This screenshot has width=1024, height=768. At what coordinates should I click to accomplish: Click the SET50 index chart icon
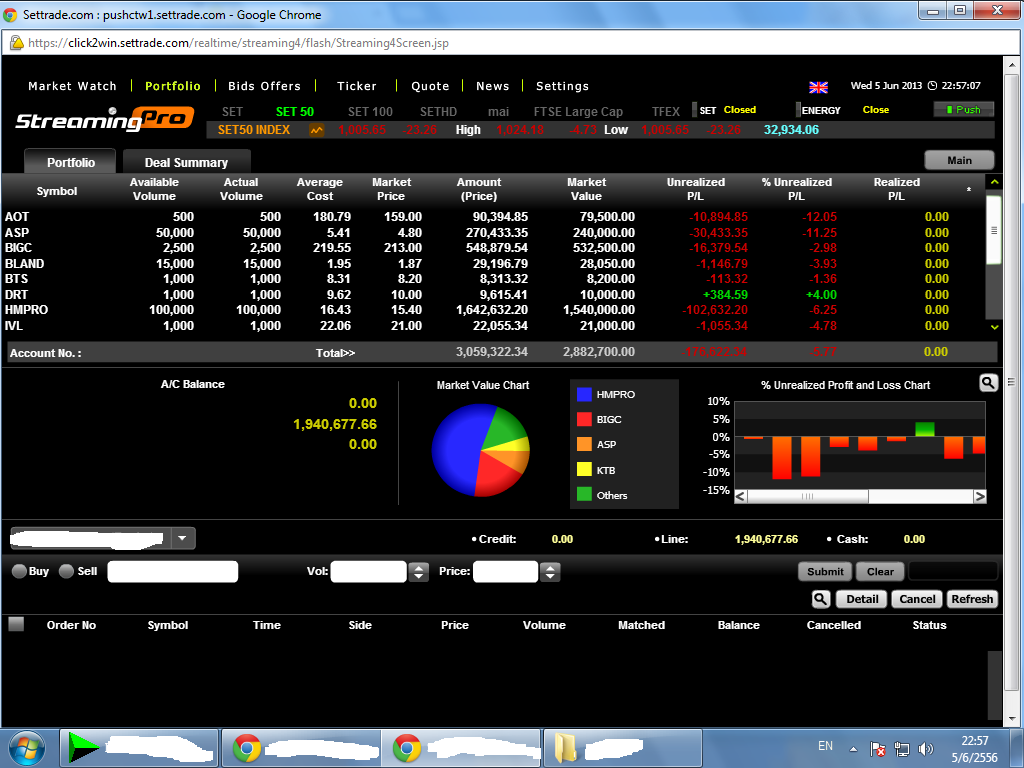click(317, 130)
